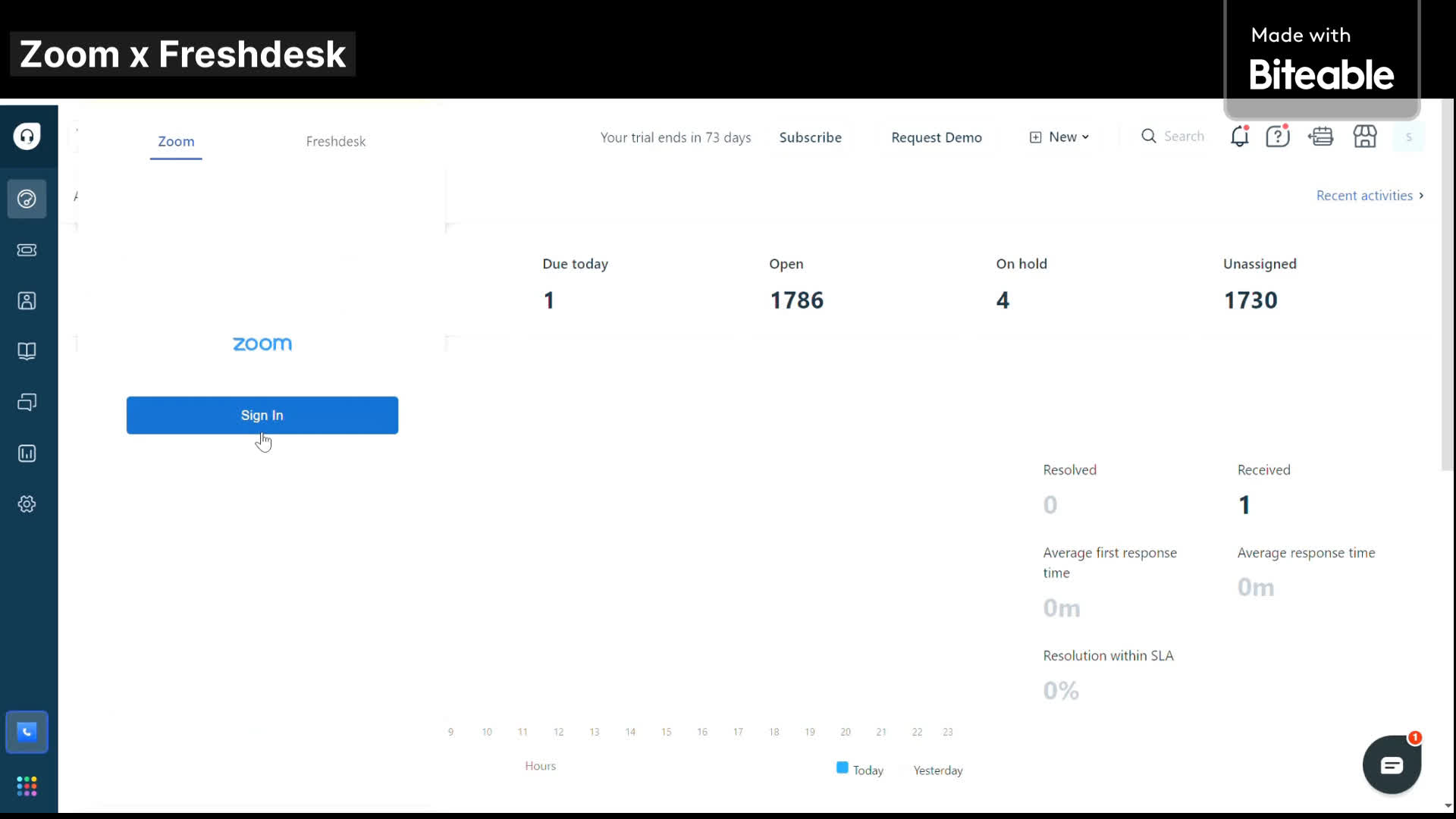Open Analytics reports icon in sidebar

(x=27, y=453)
